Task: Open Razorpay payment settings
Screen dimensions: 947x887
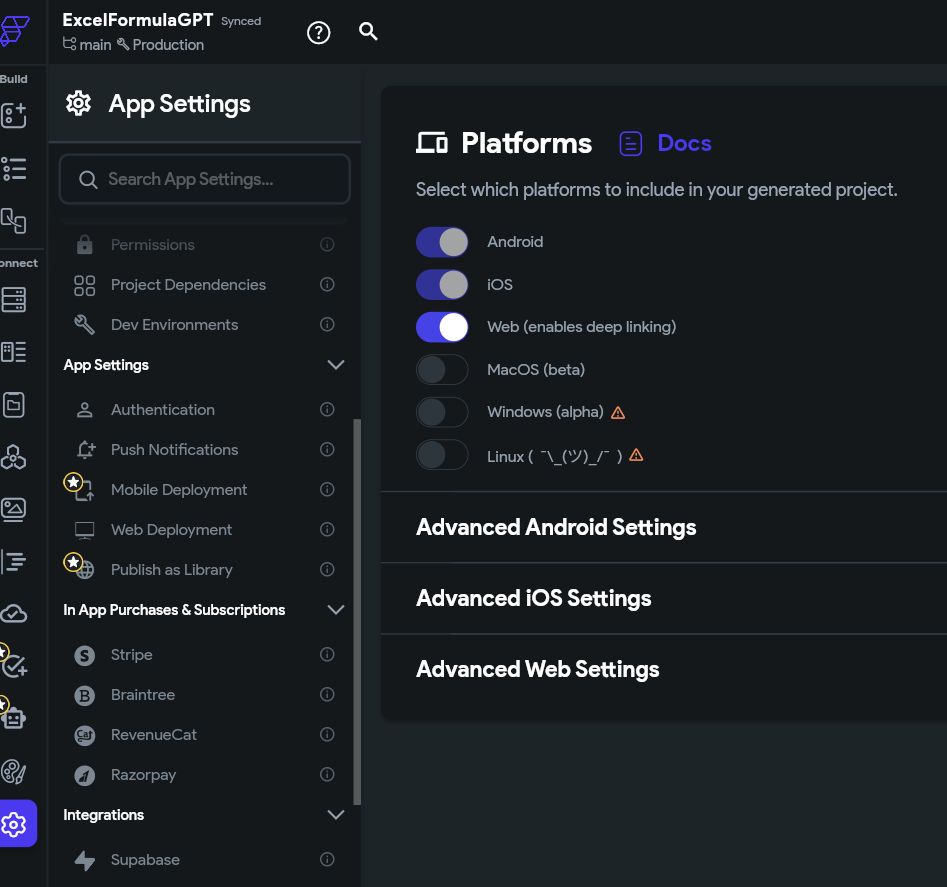Action: pos(205,775)
